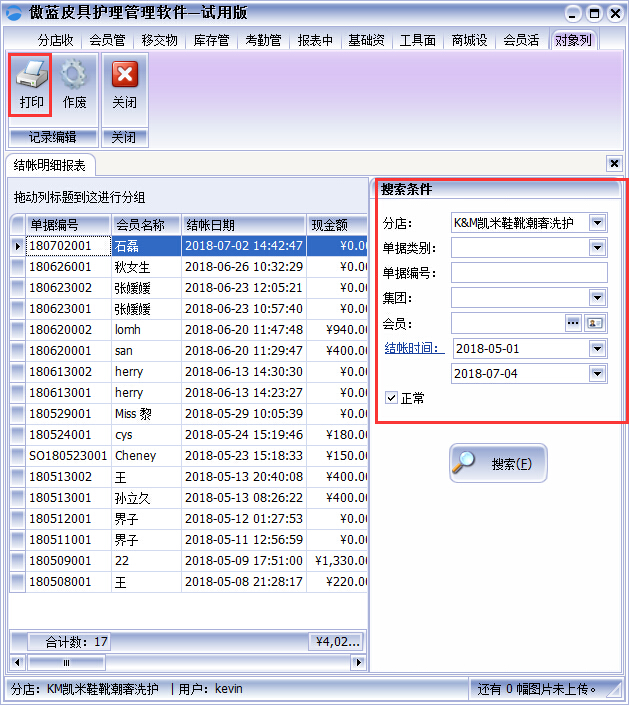This screenshot has width=629, height=705.
Task: Click the ellipsis browse button in 会员 field
Action: [x=573, y=323]
